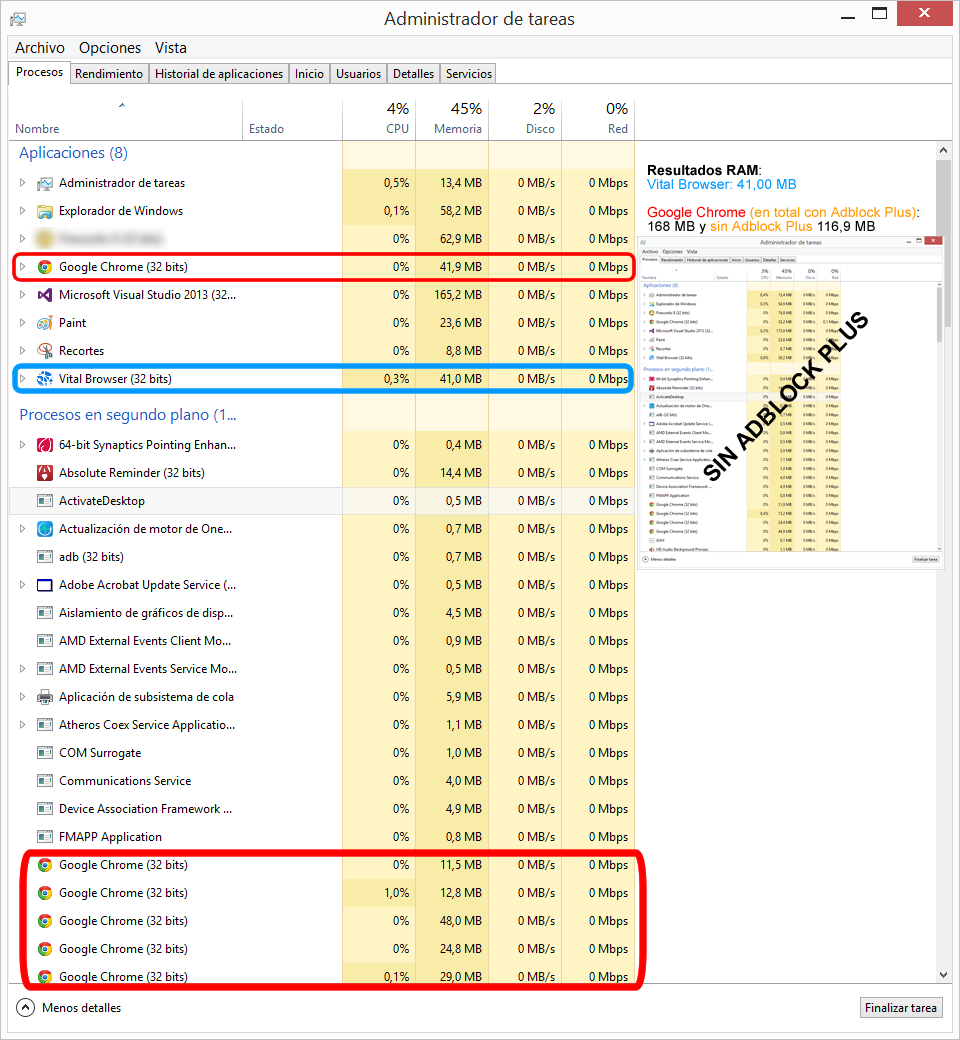Viewport: 960px width, 1040px height.
Task: Sort by the Memoria column header
Action: tap(452, 119)
